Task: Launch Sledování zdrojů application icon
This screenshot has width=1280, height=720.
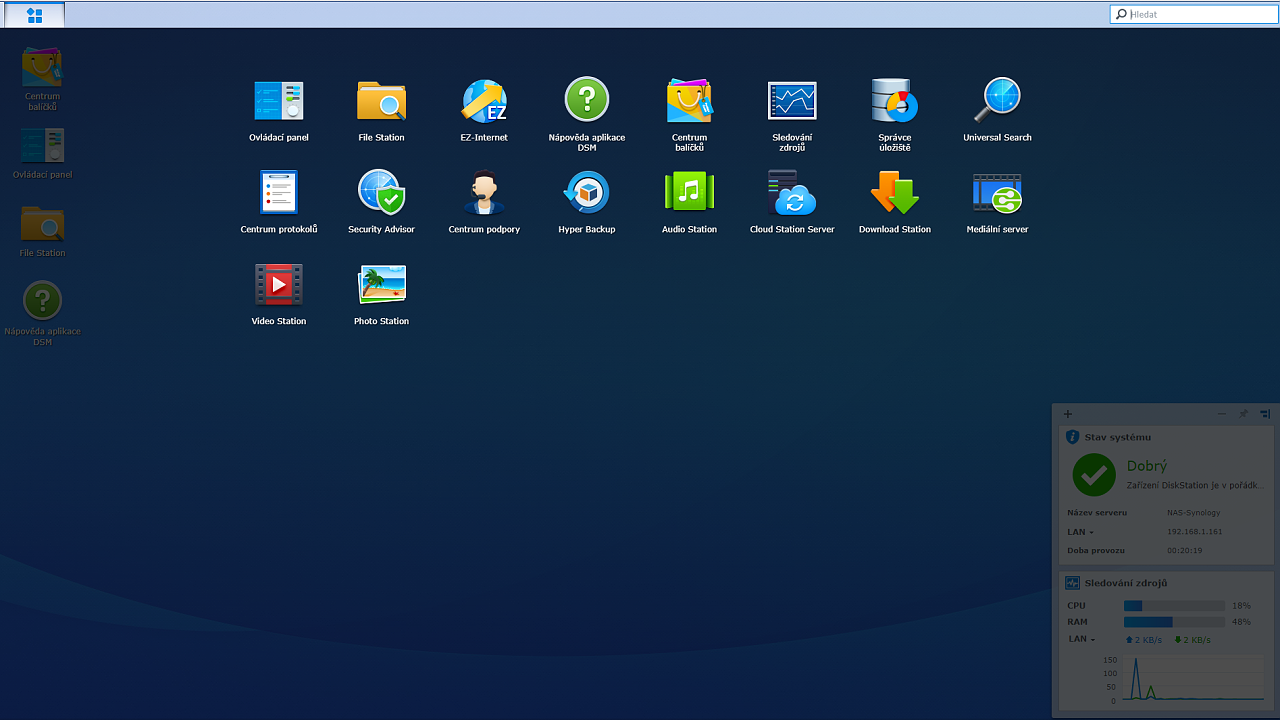Action: point(792,101)
